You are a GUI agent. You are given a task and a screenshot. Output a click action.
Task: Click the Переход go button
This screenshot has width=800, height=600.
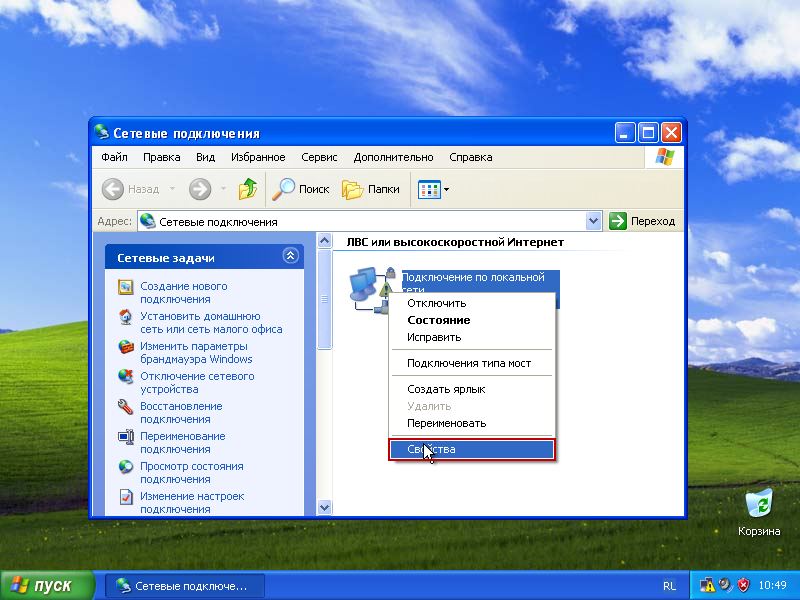point(642,221)
